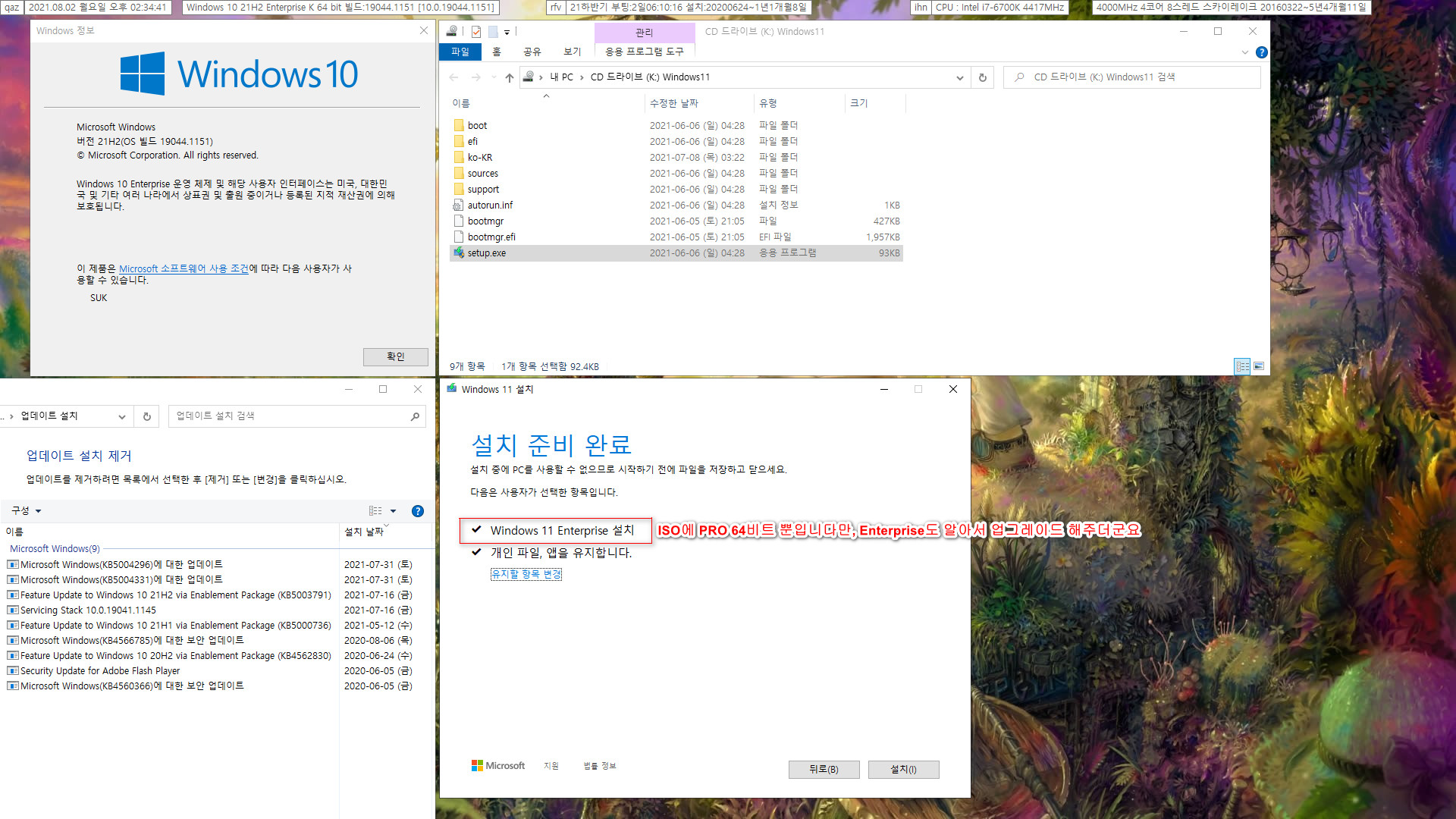
Task: Open the Customize Quick Access Toolbar arrow
Action: pos(507,32)
